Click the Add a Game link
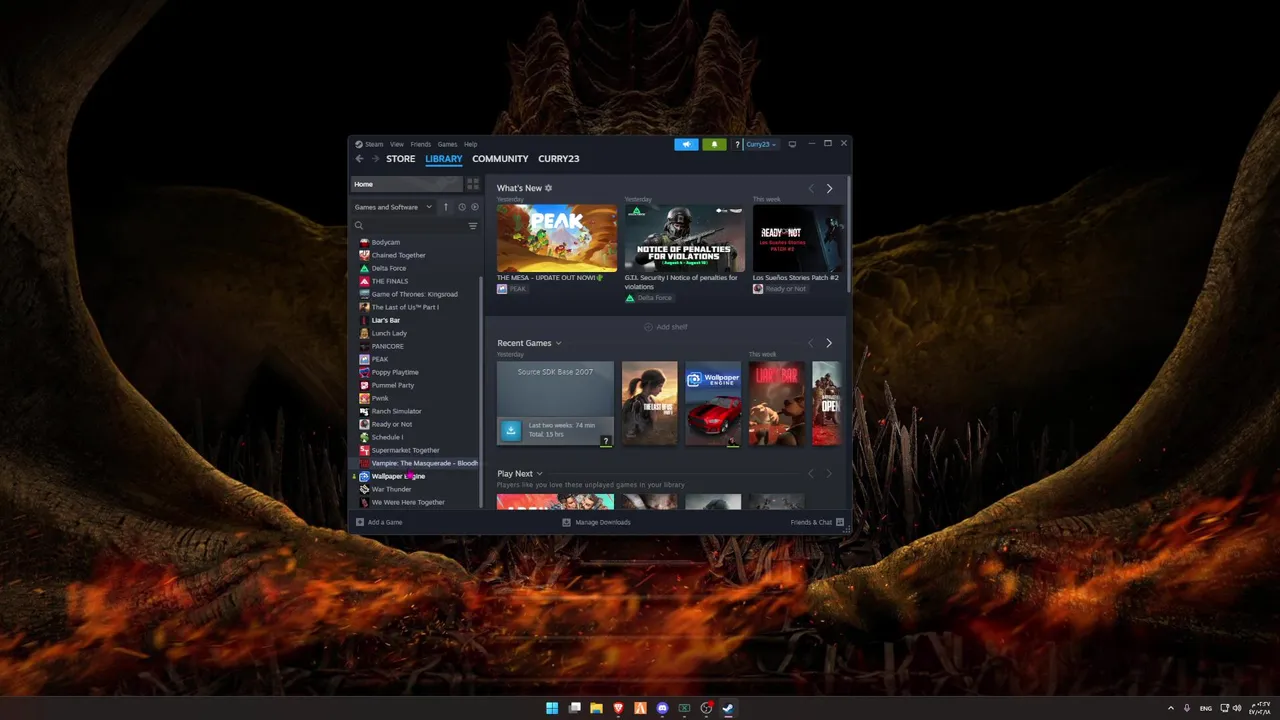 click(385, 522)
